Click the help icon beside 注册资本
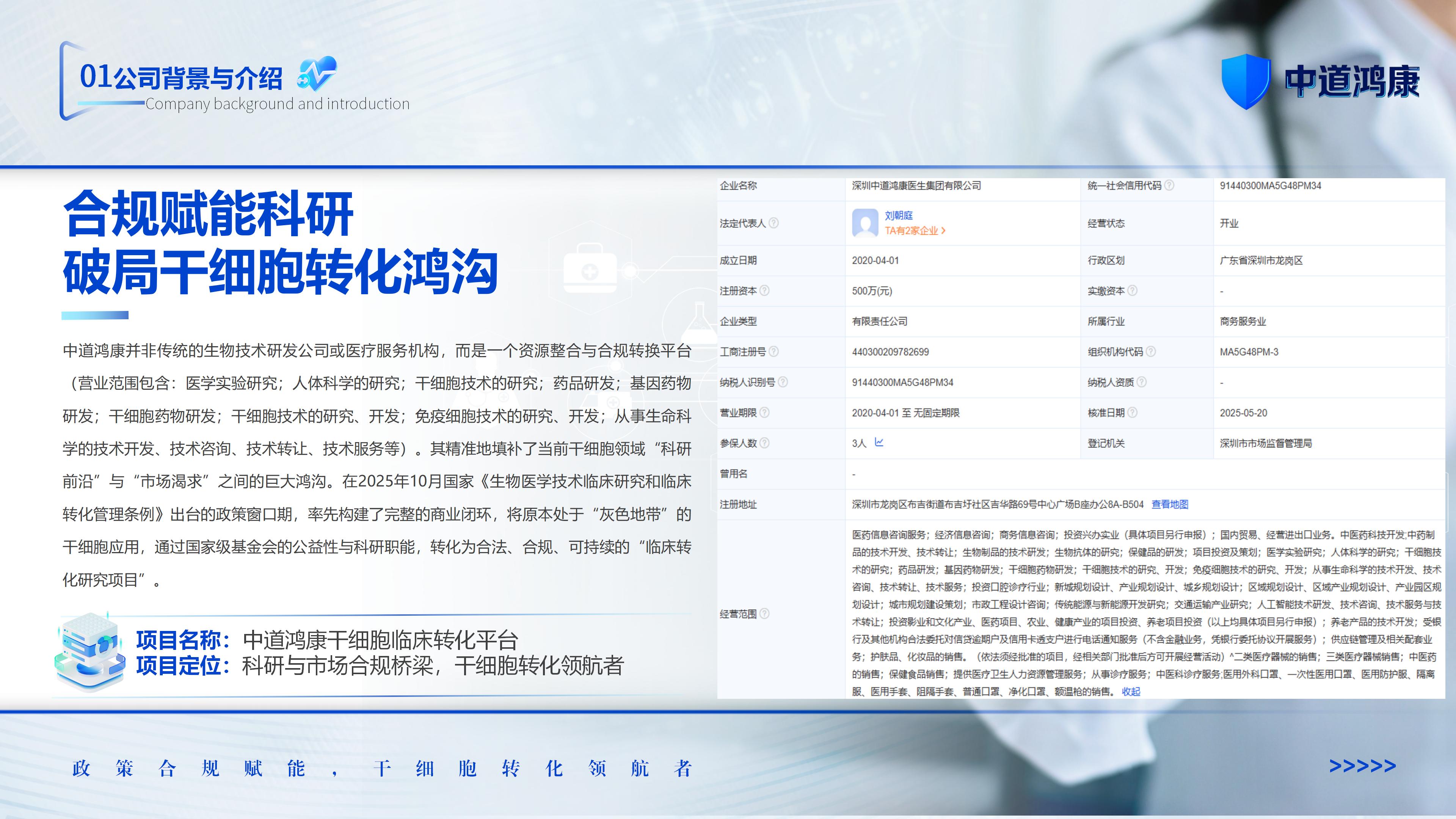This screenshot has height=819, width=1456. click(x=764, y=290)
